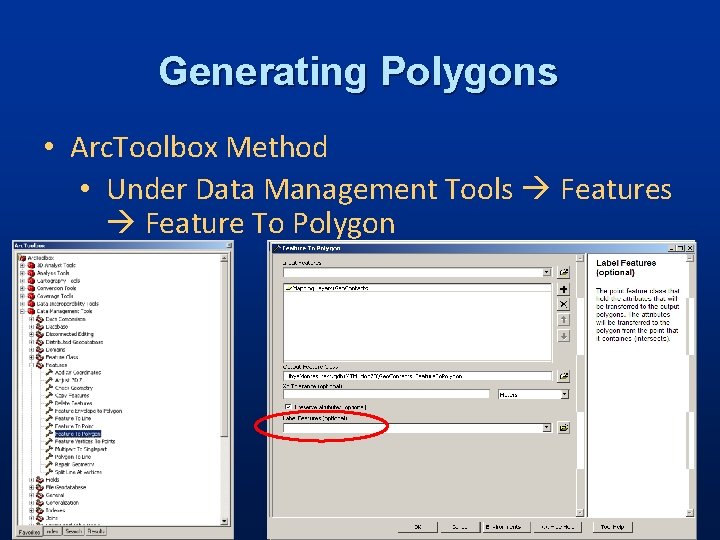This screenshot has width=720, height=540.
Task: Switch to the Index tab
Action: tap(52, 531)
